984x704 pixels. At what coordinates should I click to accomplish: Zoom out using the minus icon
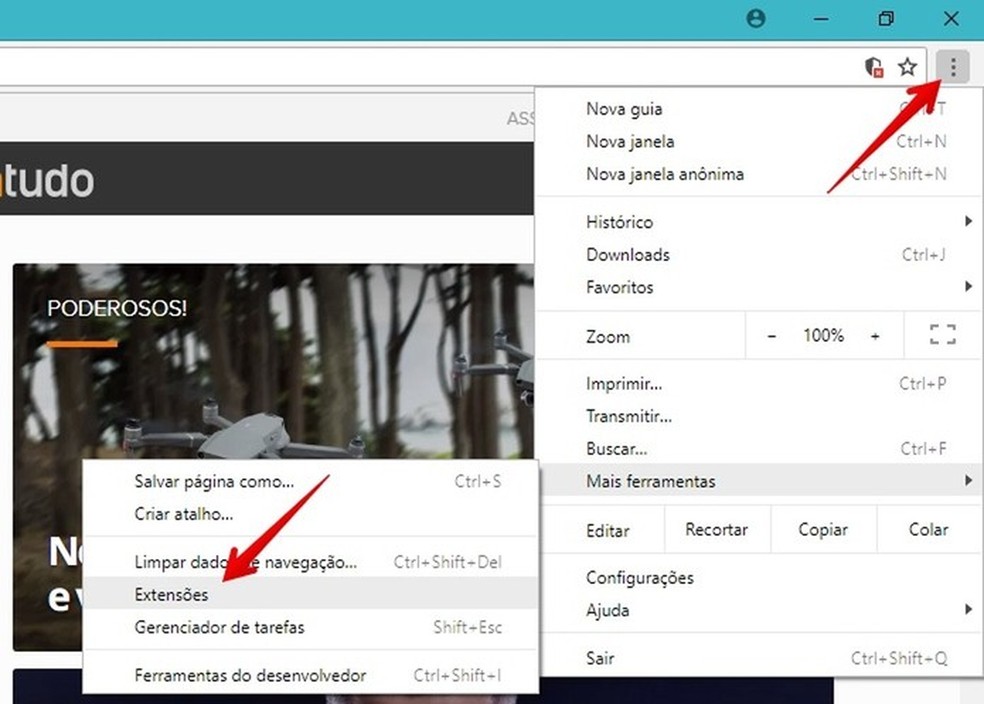tap(771, 336)
